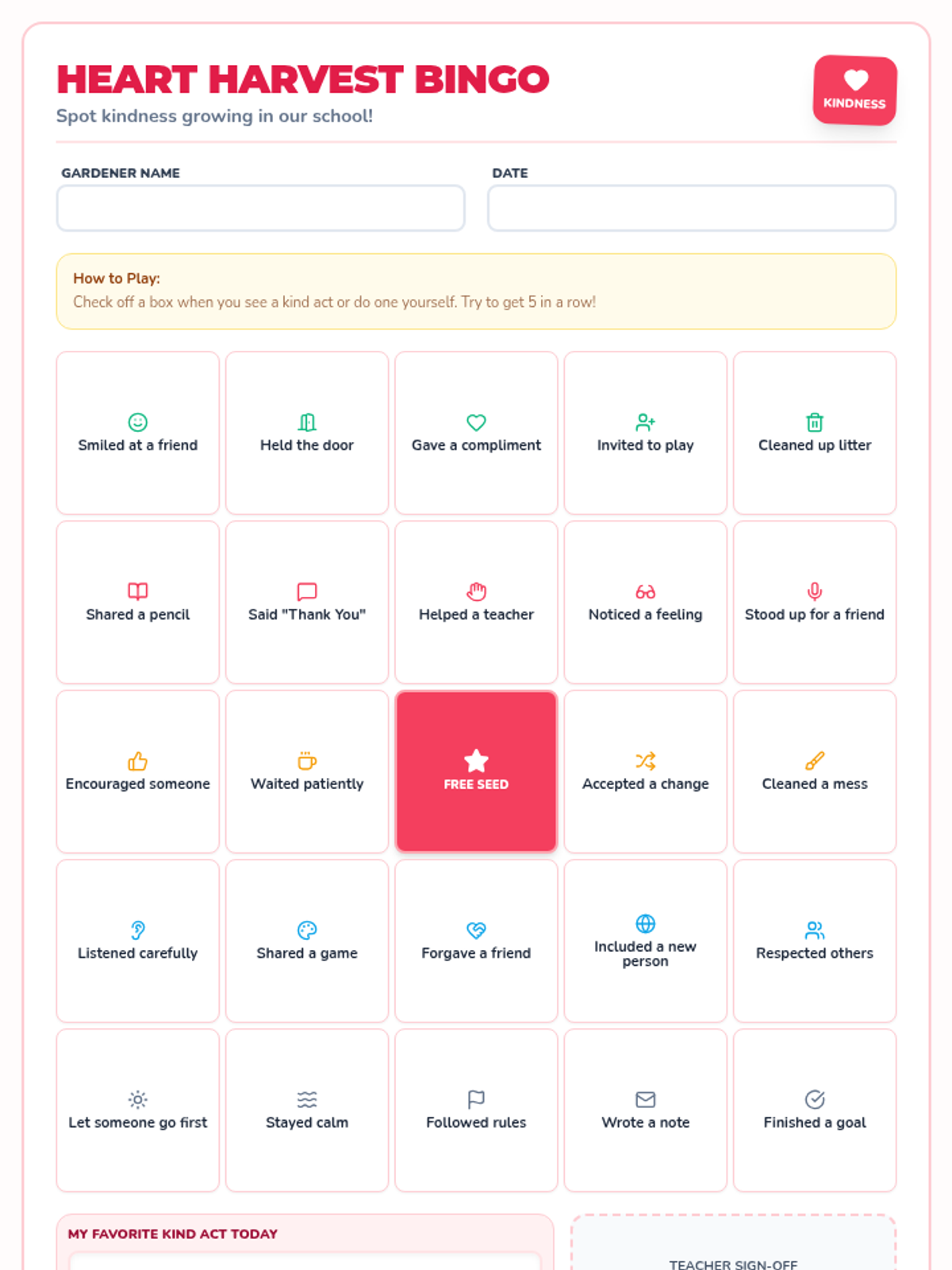Check off the Respected others square
Image resolution: width=952 pixels, height=1270 pixels.
815,941
